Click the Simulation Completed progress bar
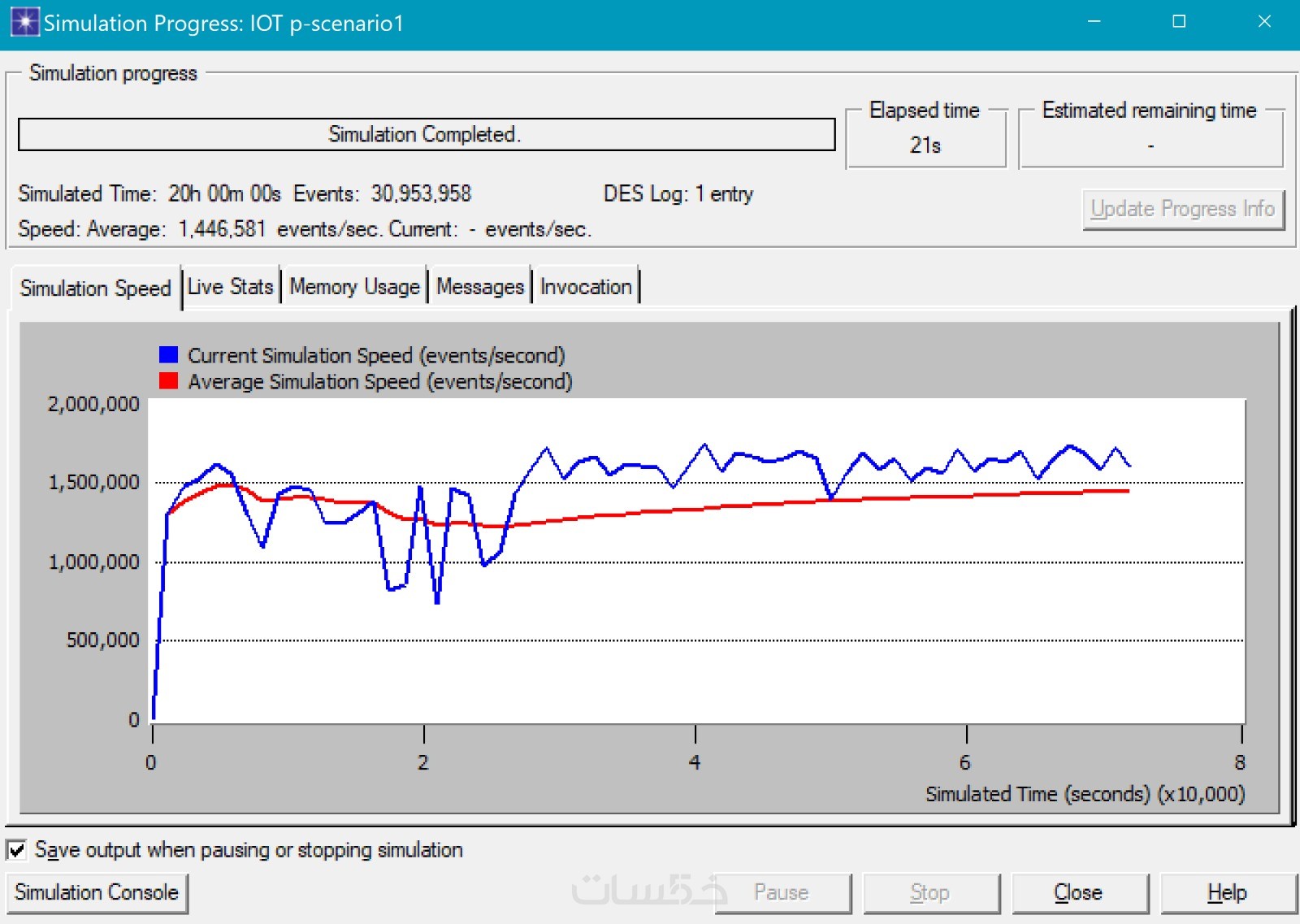The image size is (1300, 924). point(427,134)
